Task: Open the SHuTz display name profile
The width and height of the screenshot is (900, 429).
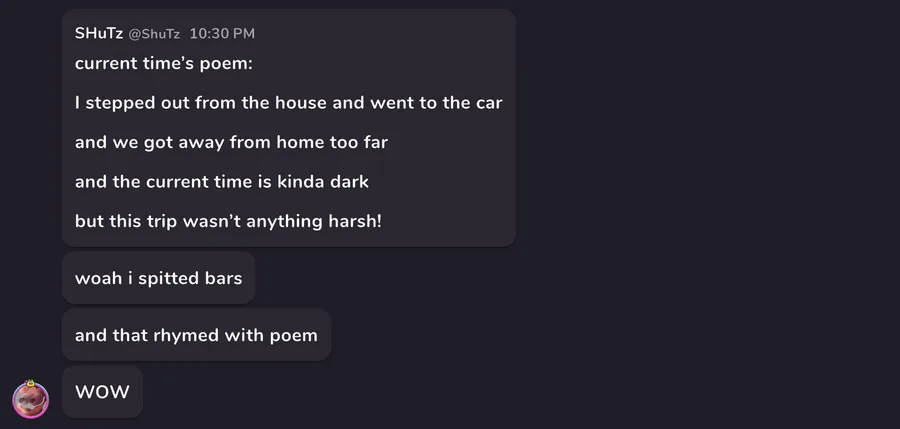Action: coord(99,34)
